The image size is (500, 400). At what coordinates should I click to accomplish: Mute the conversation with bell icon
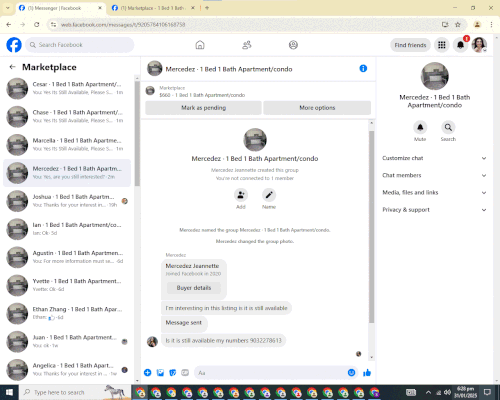coord(420,127)
